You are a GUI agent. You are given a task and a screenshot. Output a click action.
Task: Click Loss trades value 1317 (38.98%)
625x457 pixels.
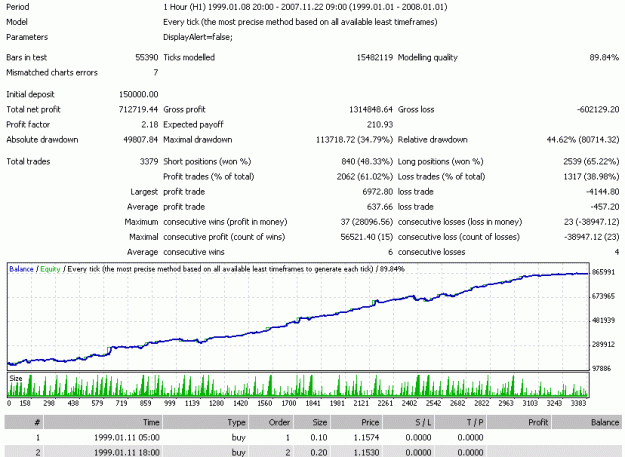point(591,177)
